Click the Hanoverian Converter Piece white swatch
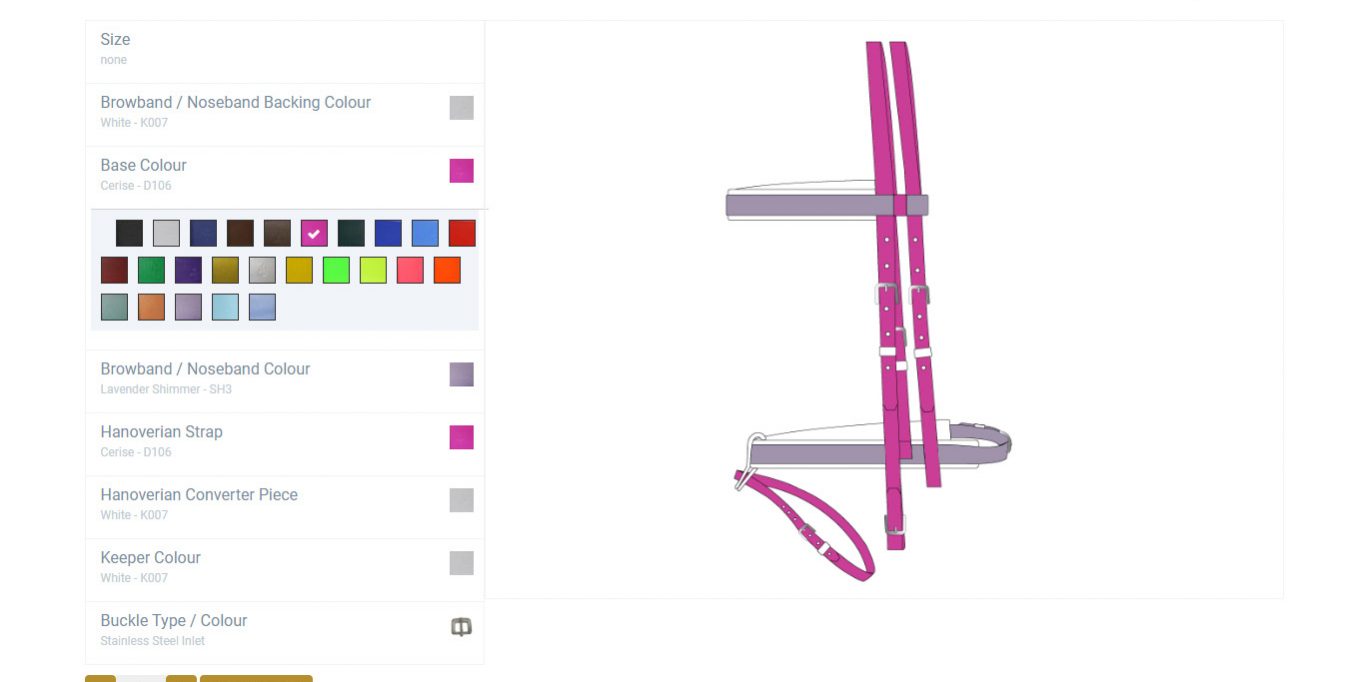The height and width of the screenshot is (682, 1364). point(461,500)
